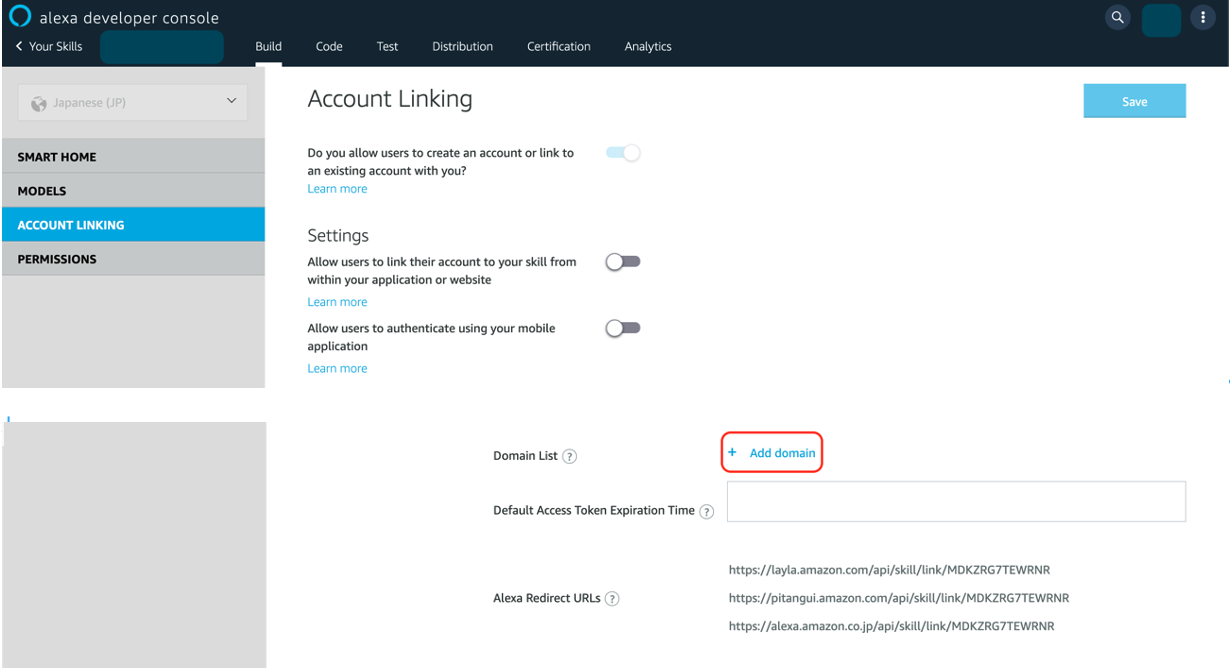Click the Default Access Token Expiration Time field
The width and height of the screenshot is (1230, 670).
956,501
